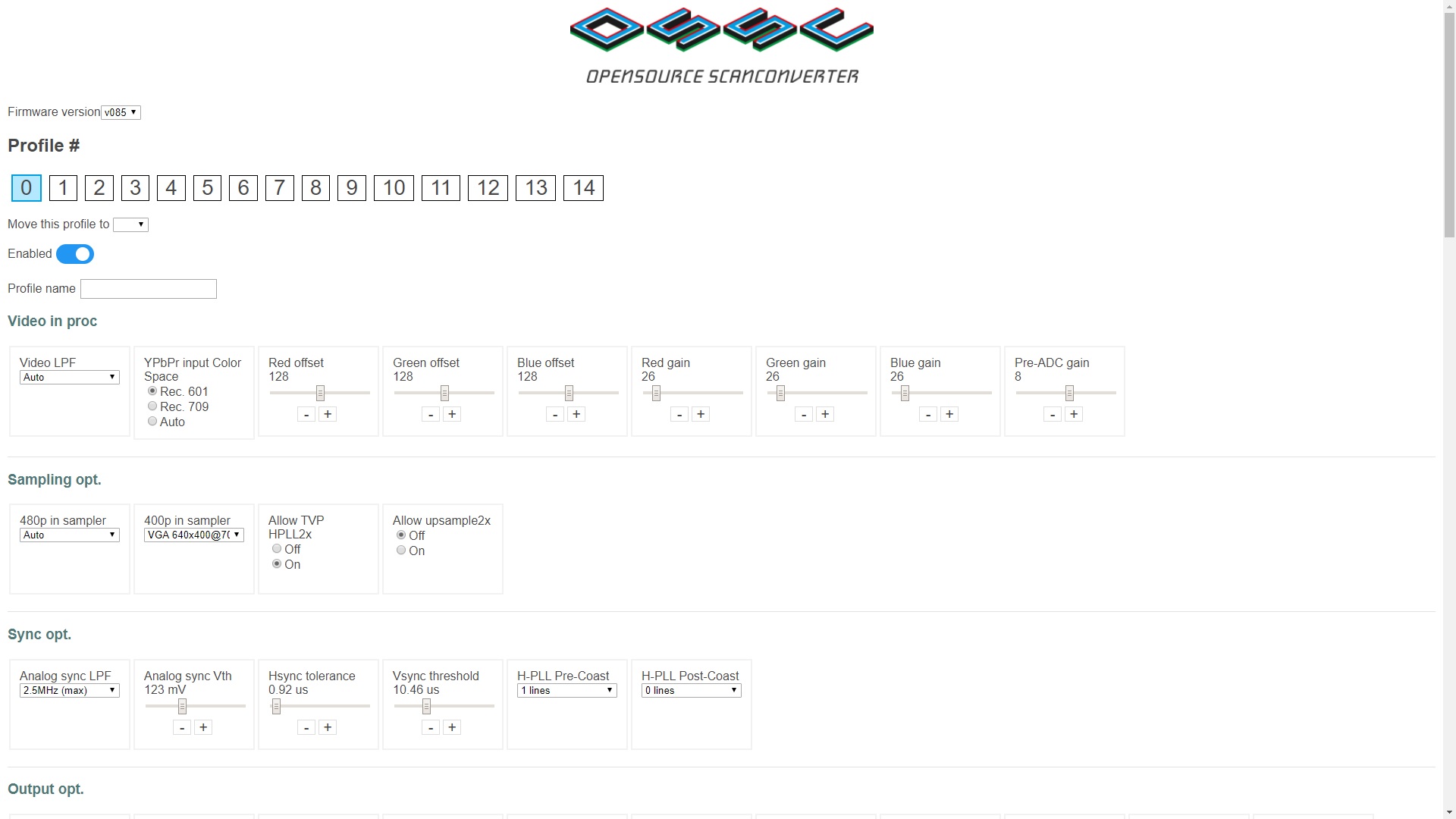Open the 400p in sampler dropdown

pyautogui.click(x=193, y=535)
